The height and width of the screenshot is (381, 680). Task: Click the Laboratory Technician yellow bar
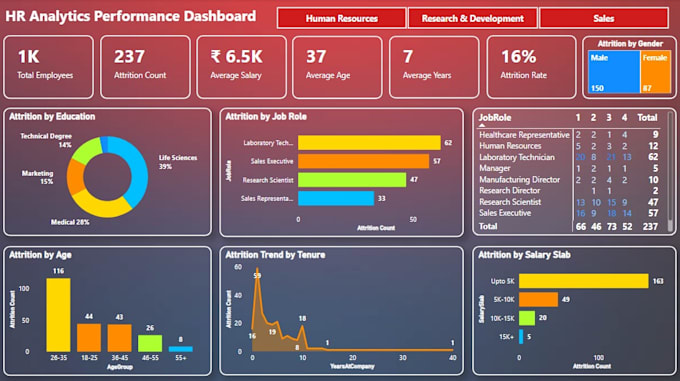pos(369,143)
